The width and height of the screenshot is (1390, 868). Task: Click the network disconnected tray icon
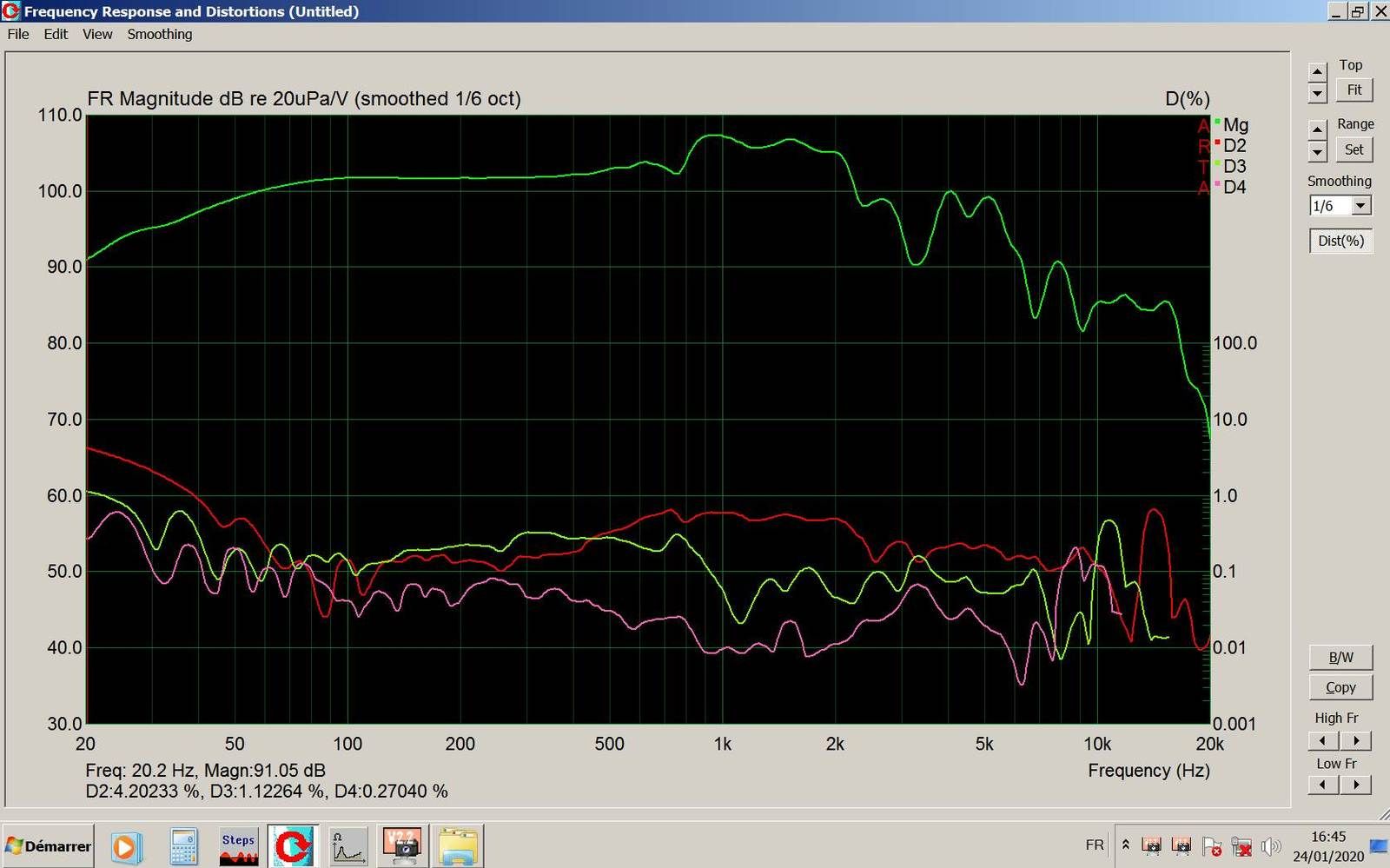(x=1241, y=846)
